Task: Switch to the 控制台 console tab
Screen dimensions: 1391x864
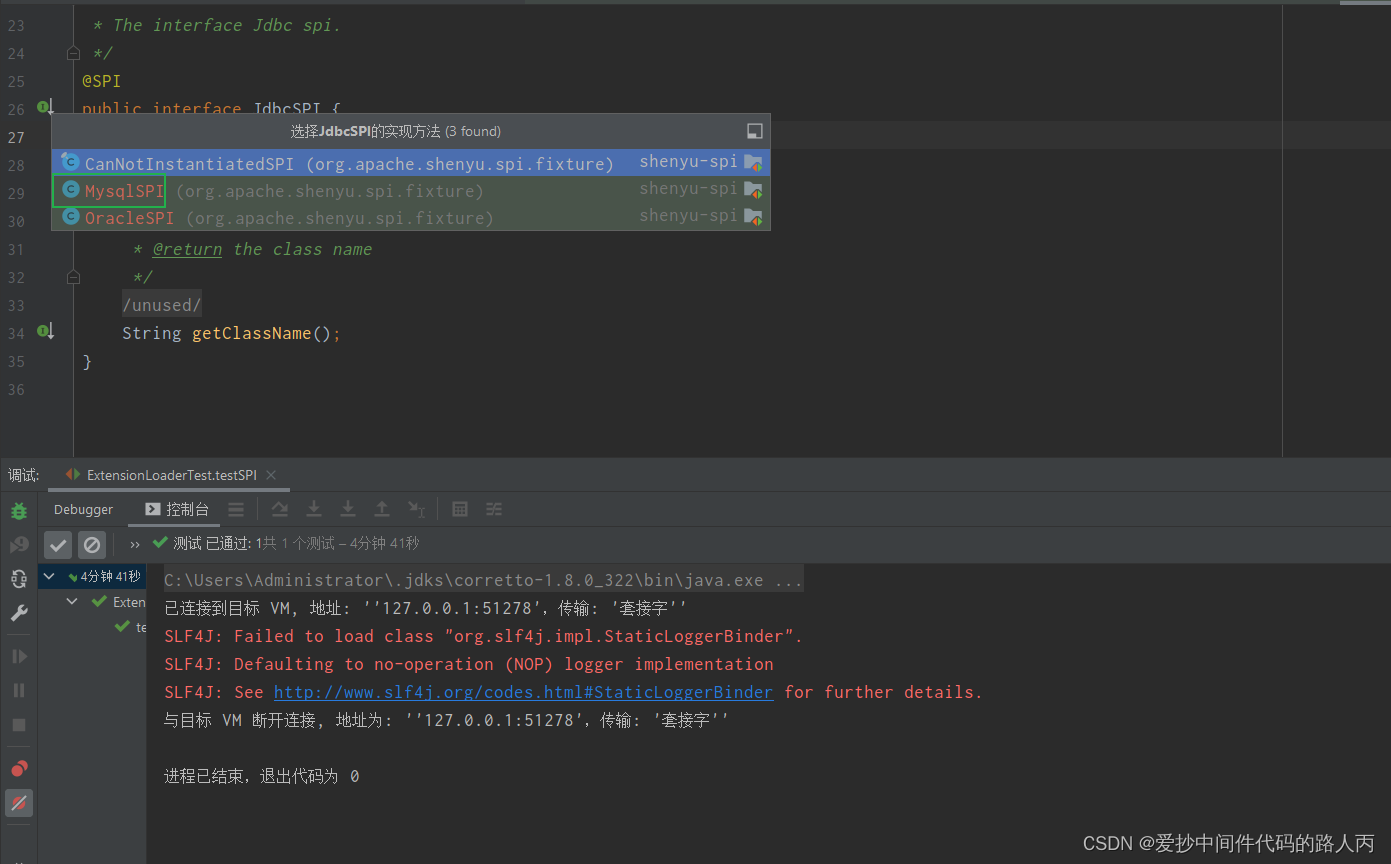Action: pyautogui.click(x=178, y=509)
